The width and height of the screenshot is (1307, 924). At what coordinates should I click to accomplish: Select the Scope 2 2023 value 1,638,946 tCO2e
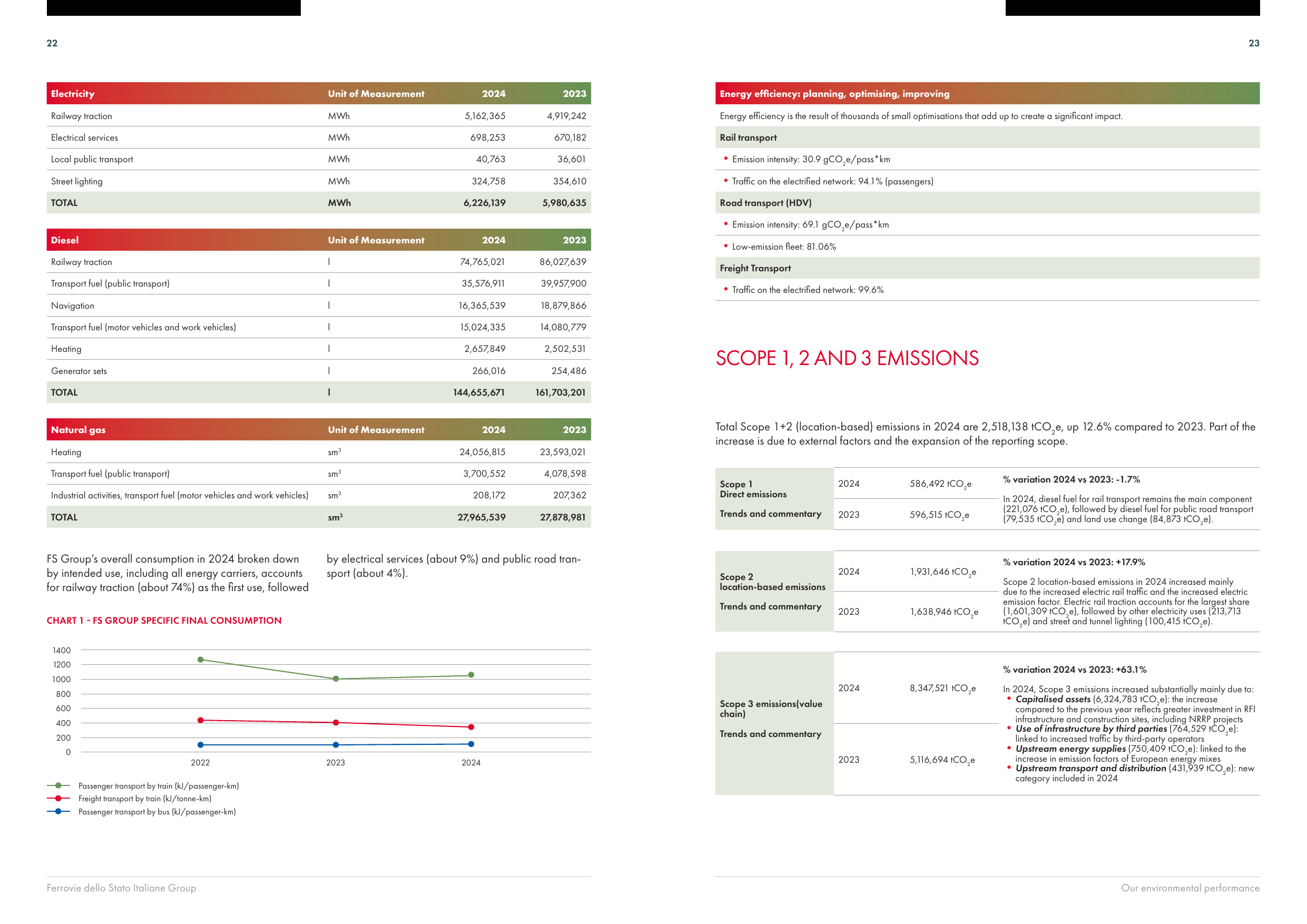point(944,612)
